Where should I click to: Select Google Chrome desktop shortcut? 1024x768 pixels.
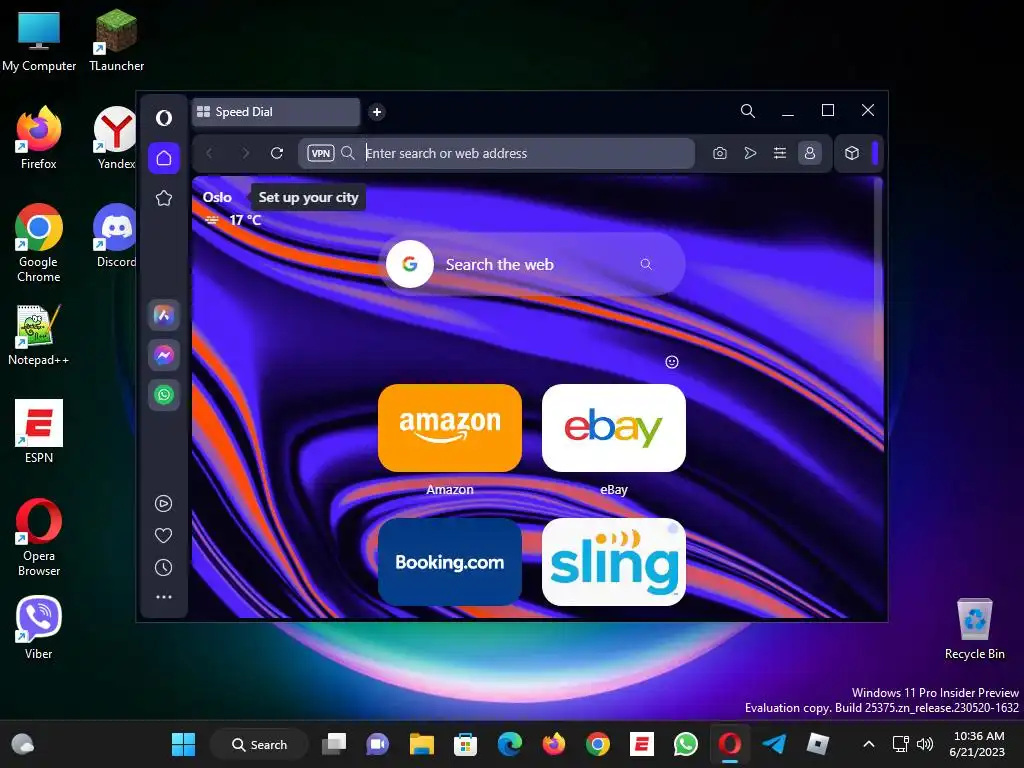click(x=39, y=243)
